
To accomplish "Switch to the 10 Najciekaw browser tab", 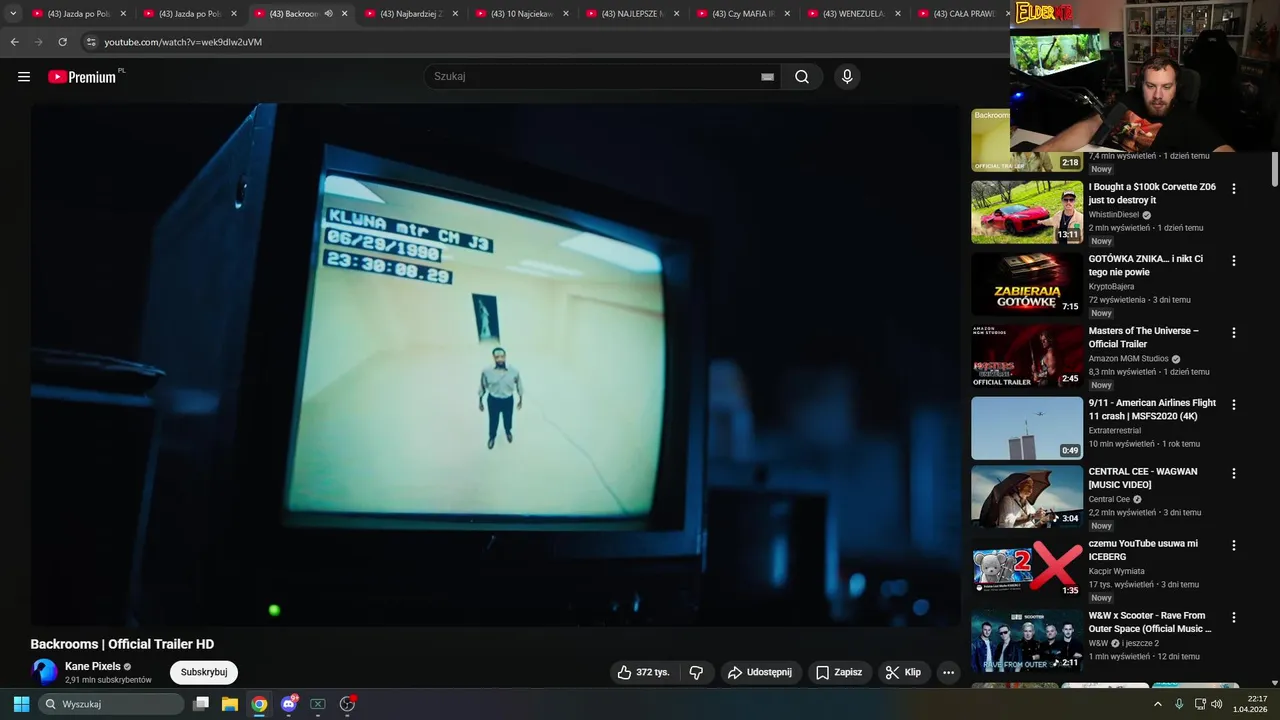I will [521, 14].
